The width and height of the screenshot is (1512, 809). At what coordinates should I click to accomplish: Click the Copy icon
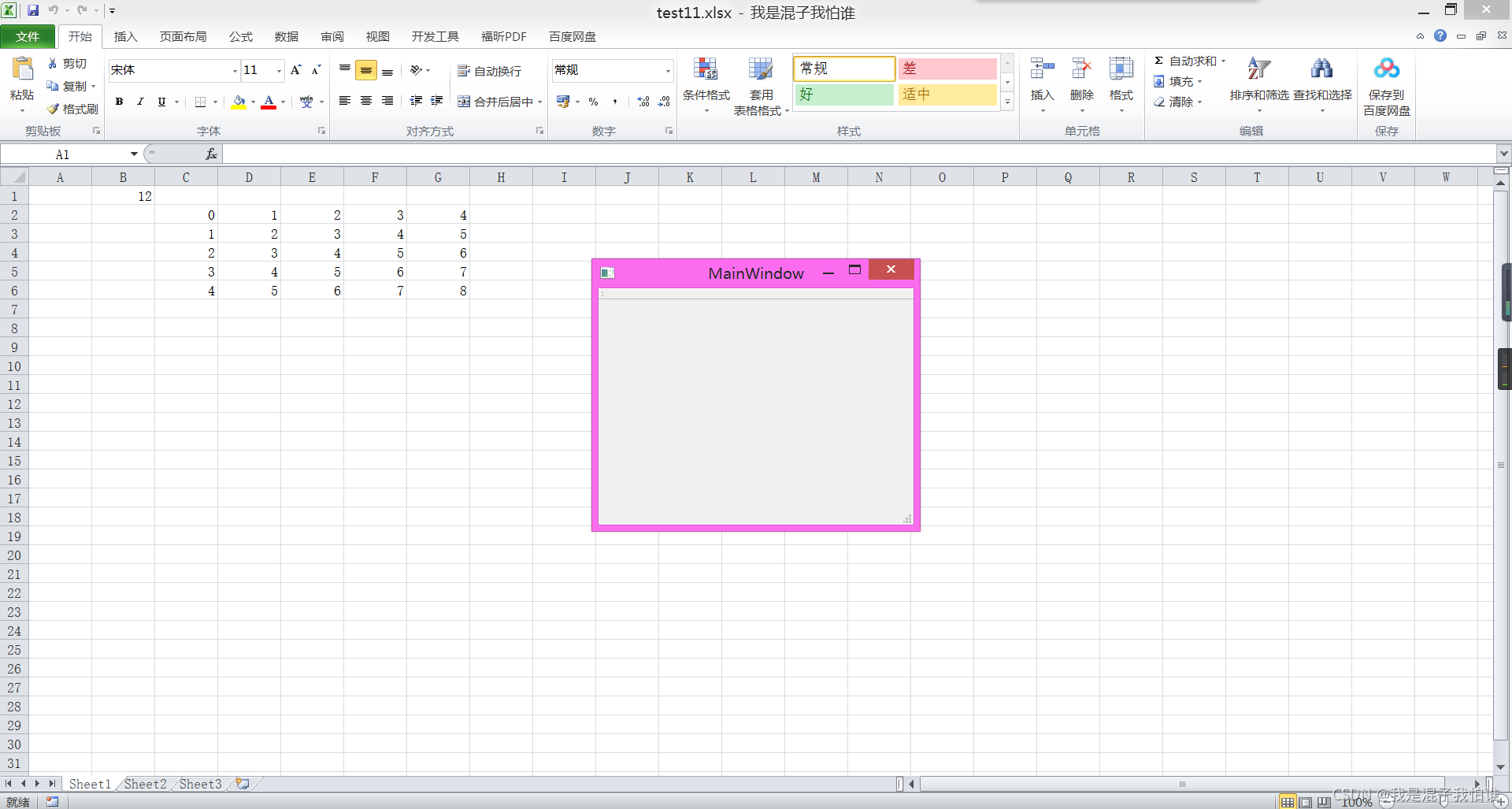(x=52, y=86)
